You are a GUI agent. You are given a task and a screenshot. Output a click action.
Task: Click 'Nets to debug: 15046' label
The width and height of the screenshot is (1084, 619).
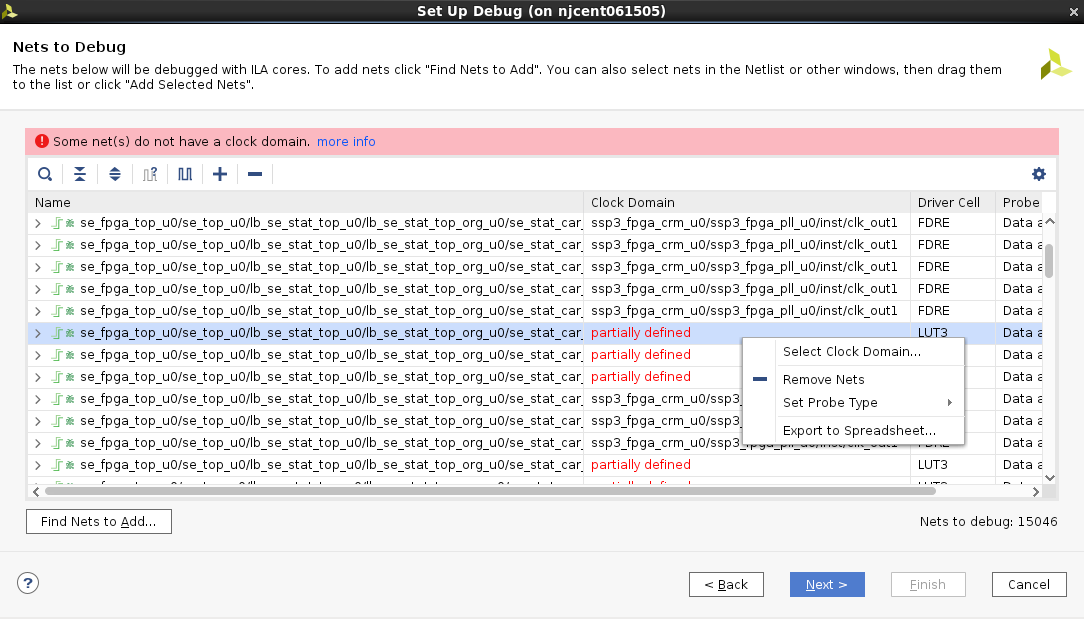tap(989, 521)
